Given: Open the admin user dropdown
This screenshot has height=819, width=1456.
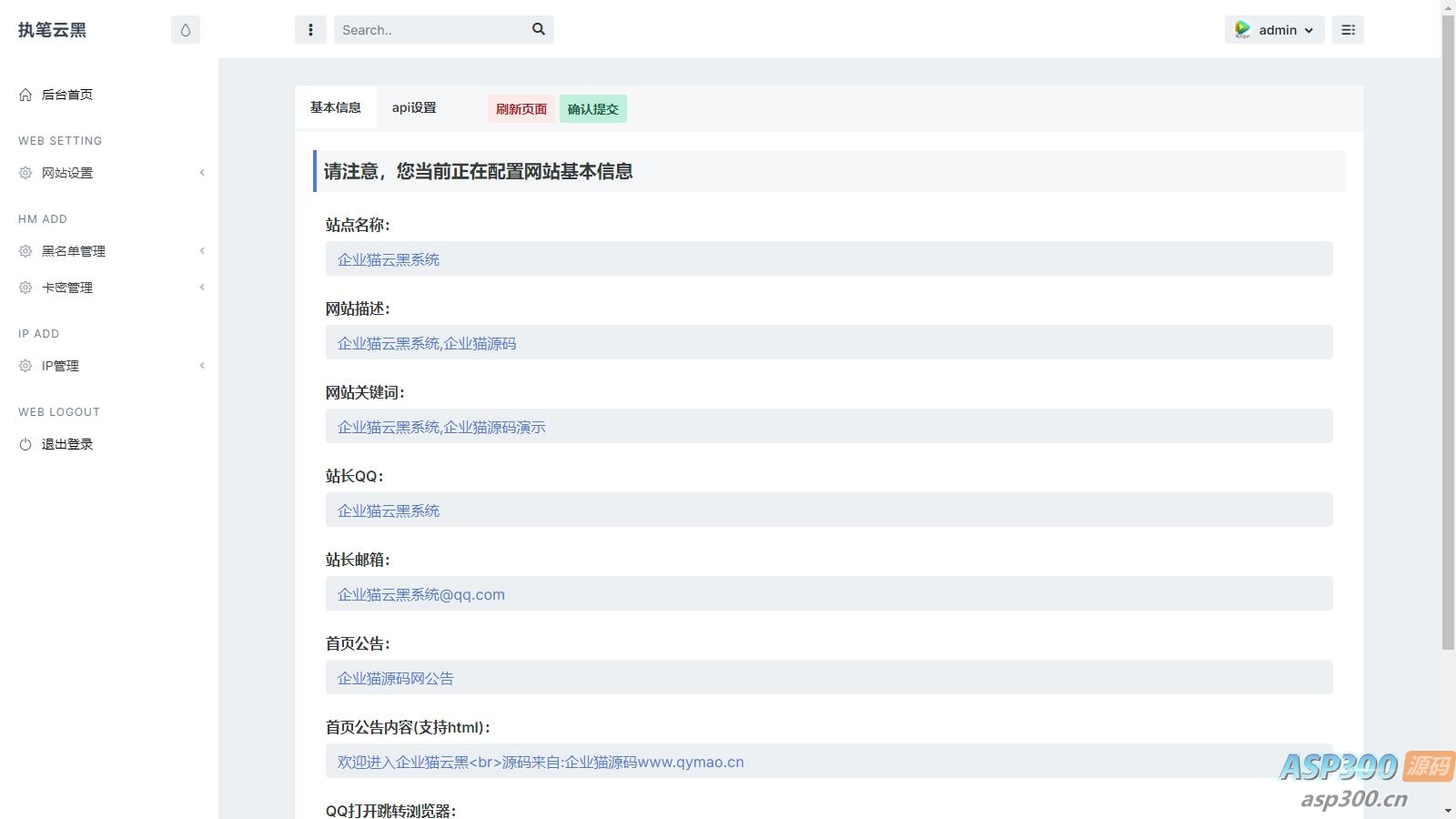Looking at the screenshot, I should pos(1274,30).
